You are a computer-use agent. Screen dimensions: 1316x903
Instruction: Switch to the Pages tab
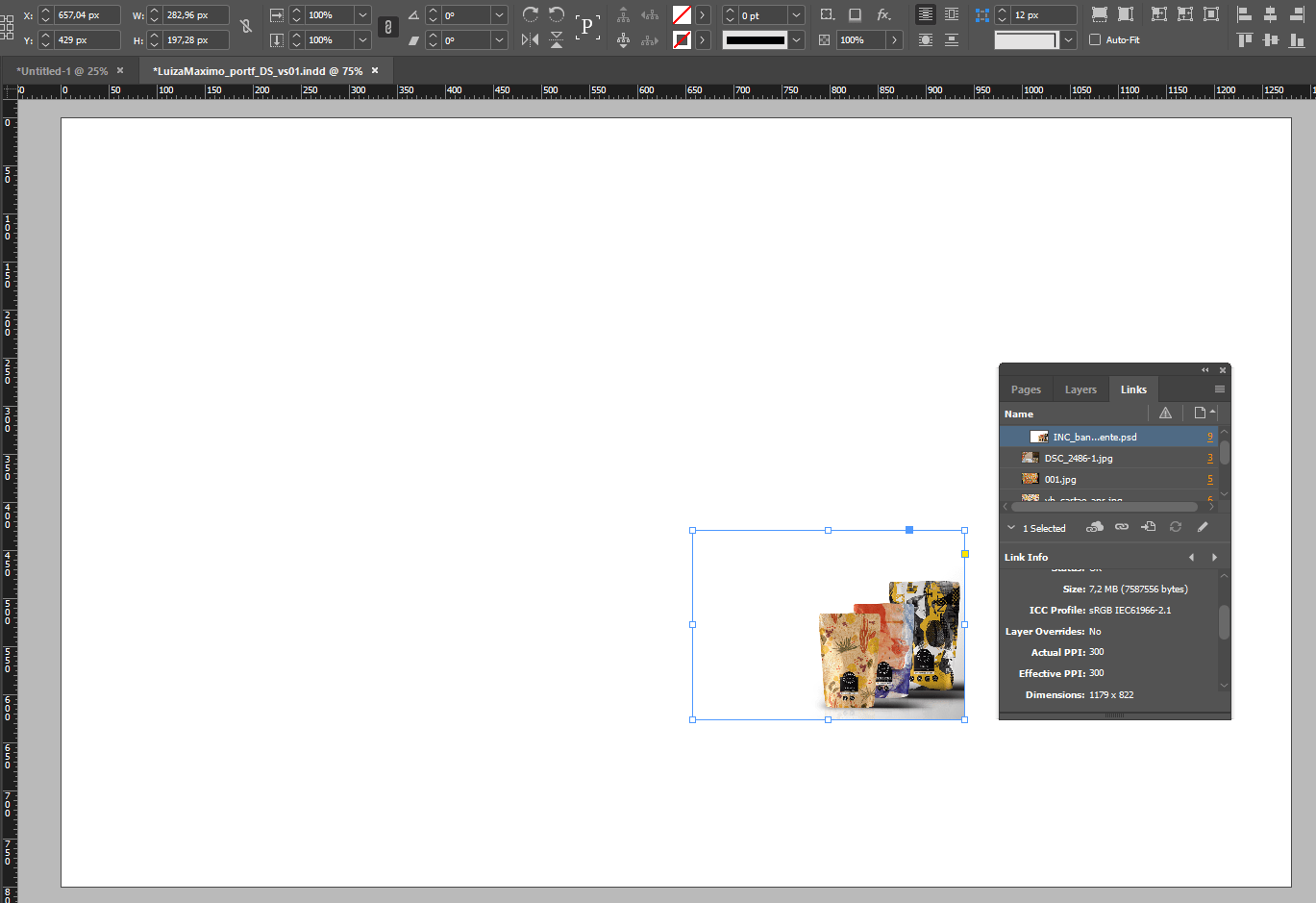[1025, 389]
